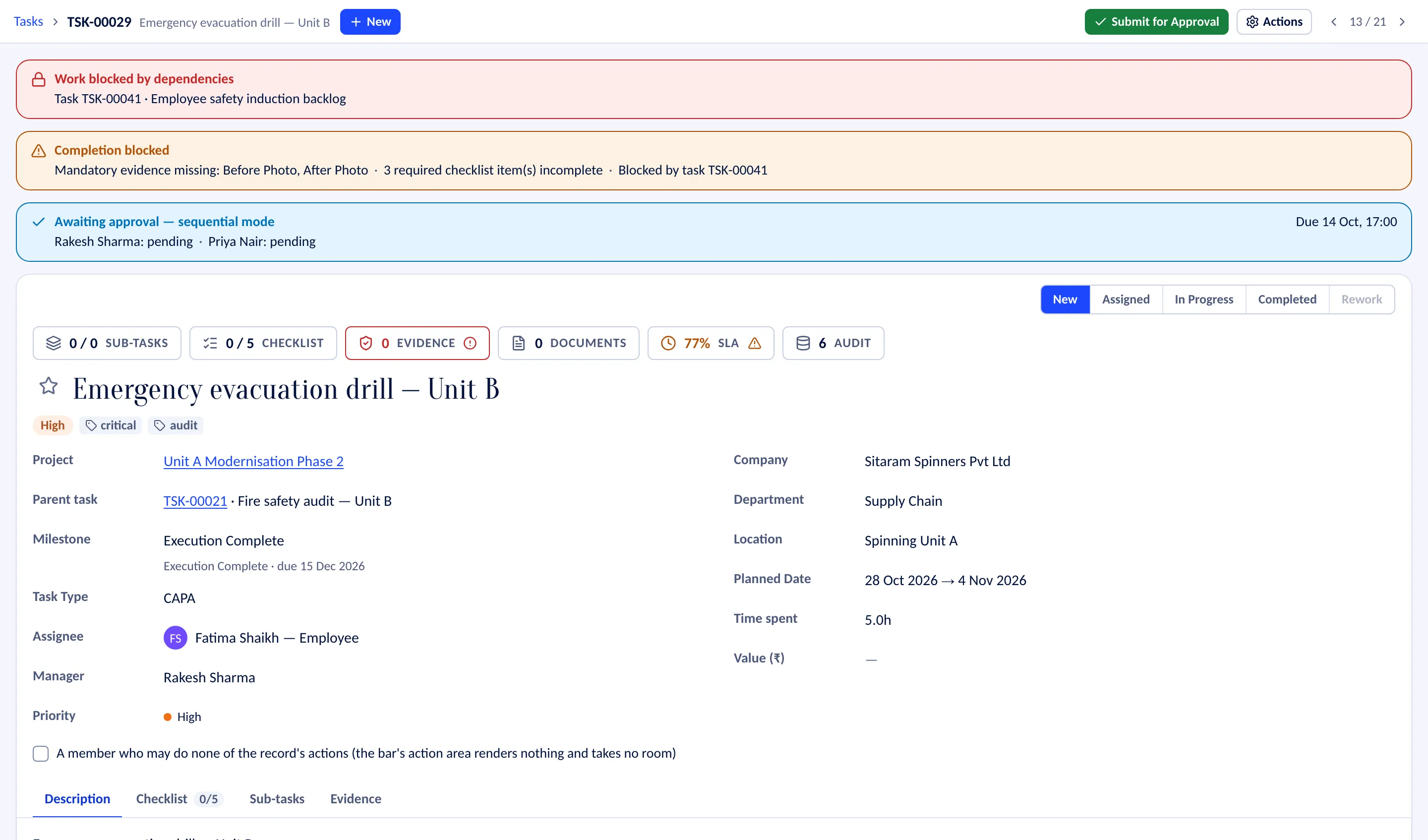Click the blue New button
Screen dimensions: 1428x840
(x=370, y=21)
